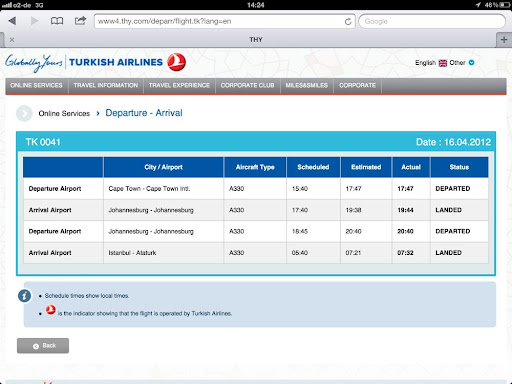Open the Travel Information menu
This screenshot has width=512, height=384.
[106, 86]
